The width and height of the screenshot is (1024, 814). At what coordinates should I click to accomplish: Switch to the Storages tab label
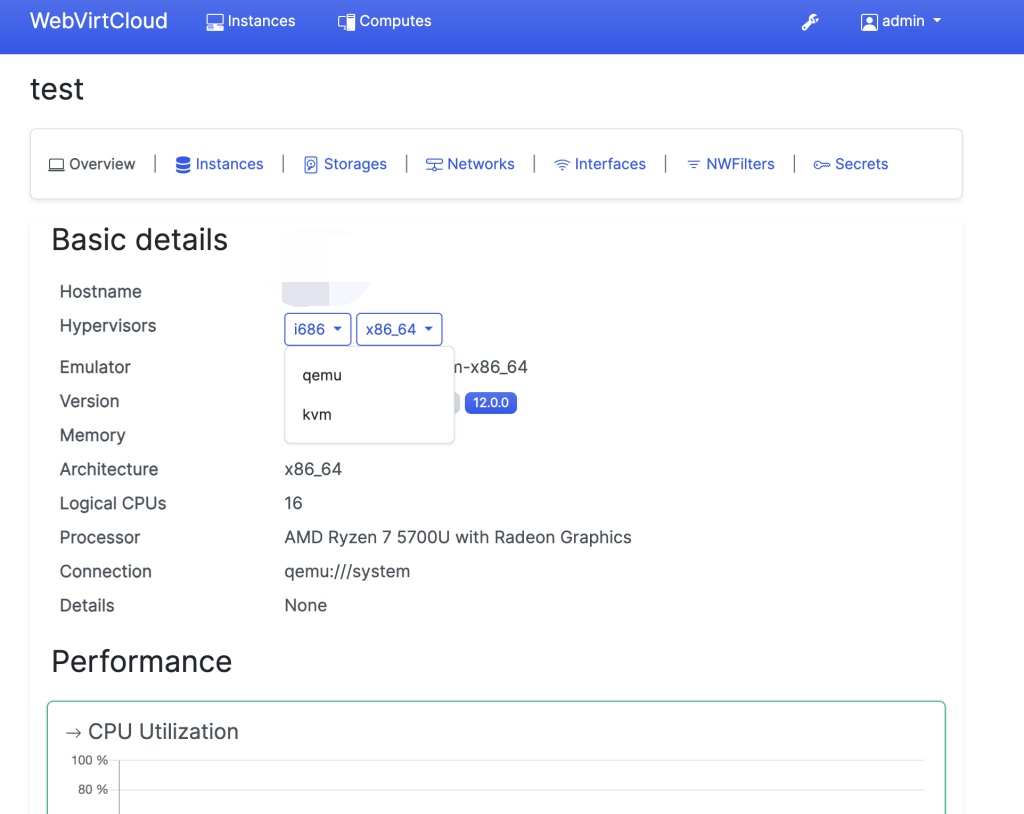(355, 164)
